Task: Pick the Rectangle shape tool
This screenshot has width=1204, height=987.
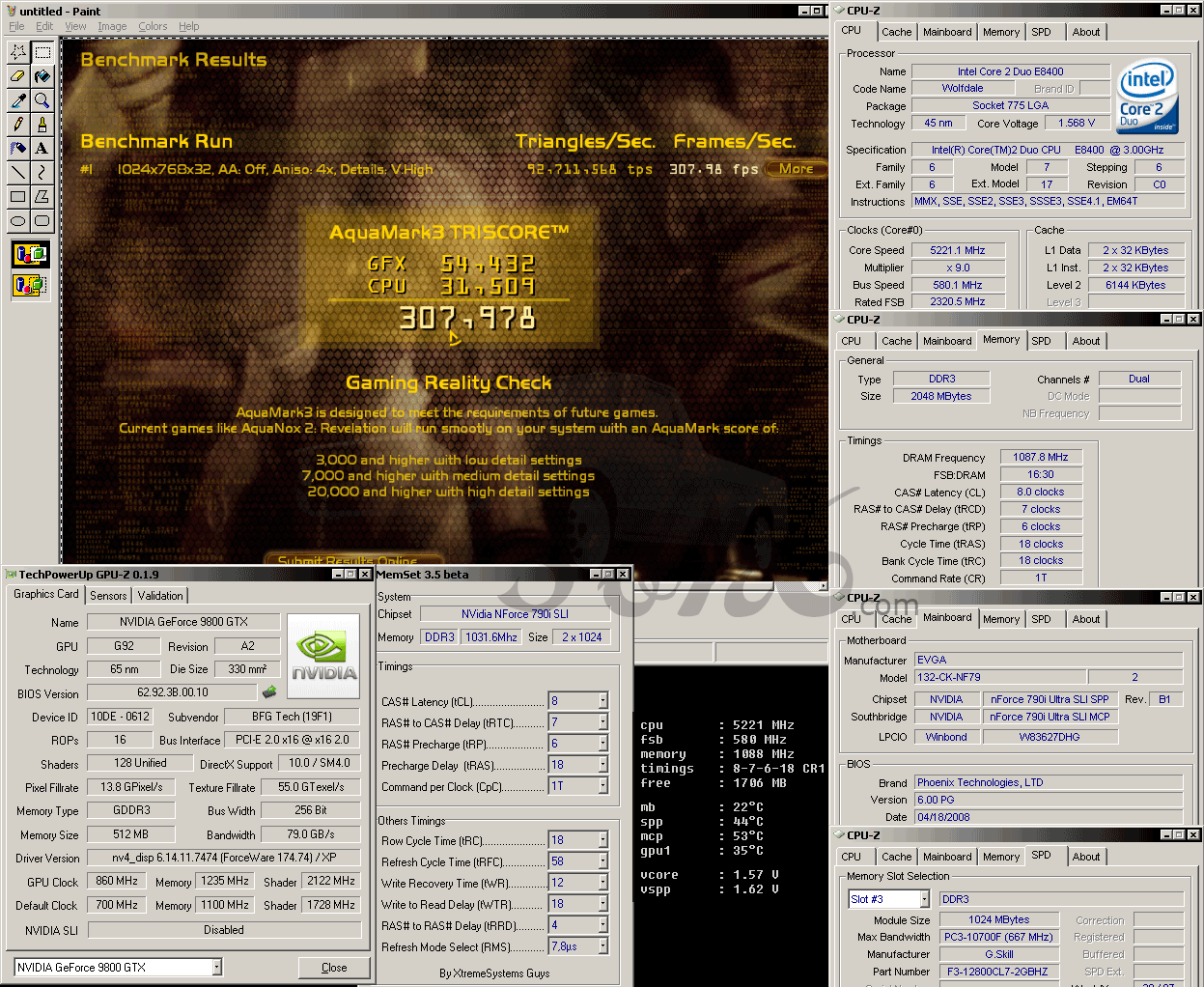Action: (18, 197)
